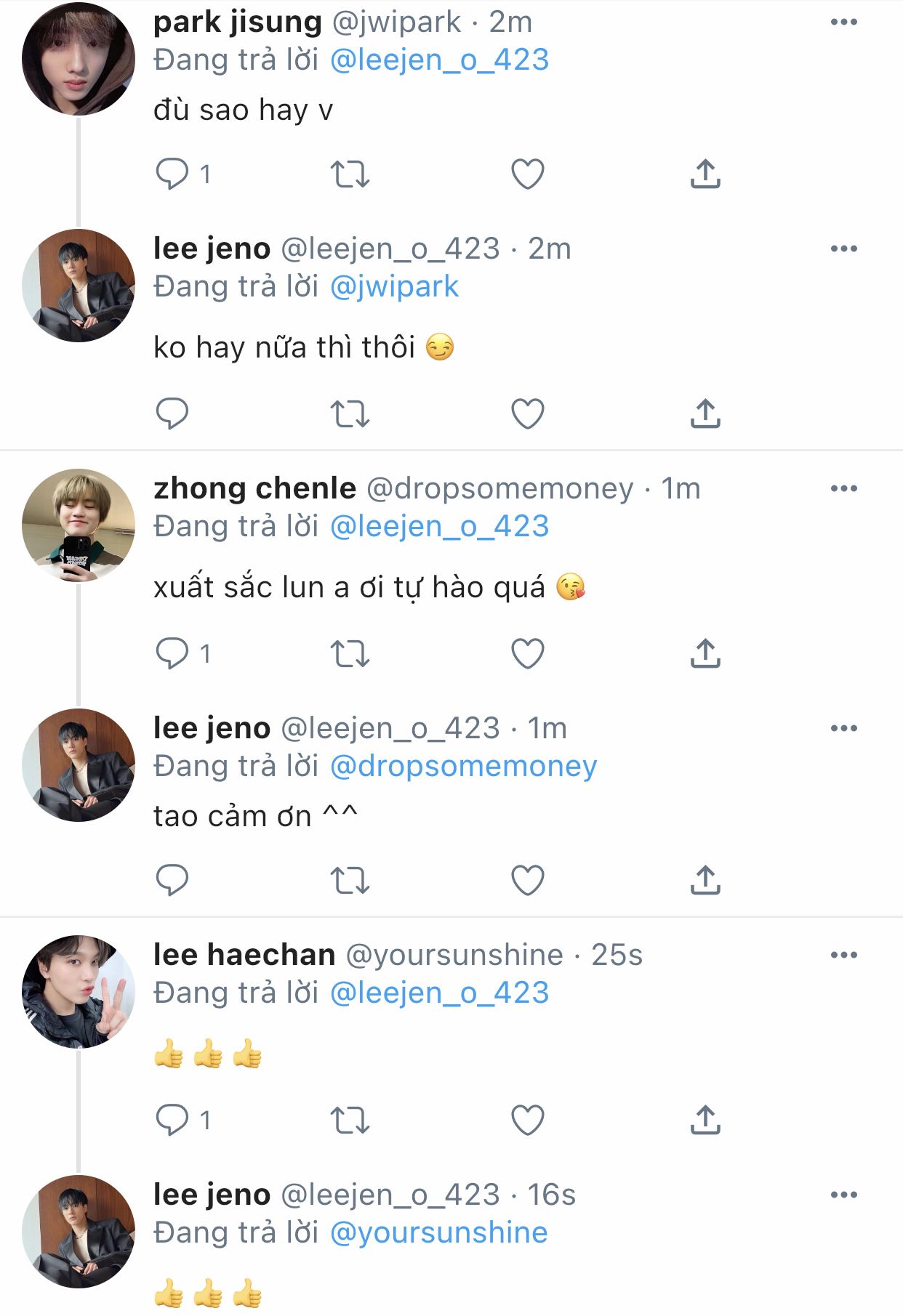Reply to park jisung's tweet
The width and height of the screenshot is (903, 1316).
pyautogui.click(x=172, y=174)
